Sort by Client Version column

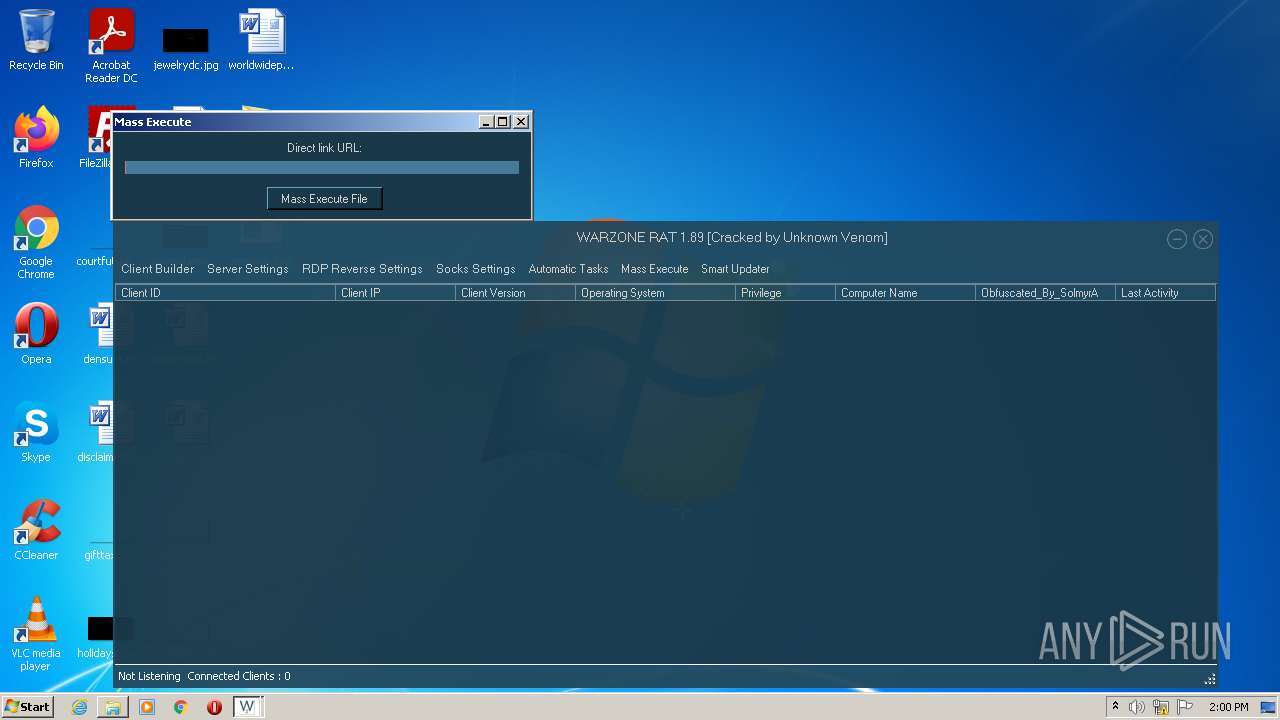(x=516, y=293)
